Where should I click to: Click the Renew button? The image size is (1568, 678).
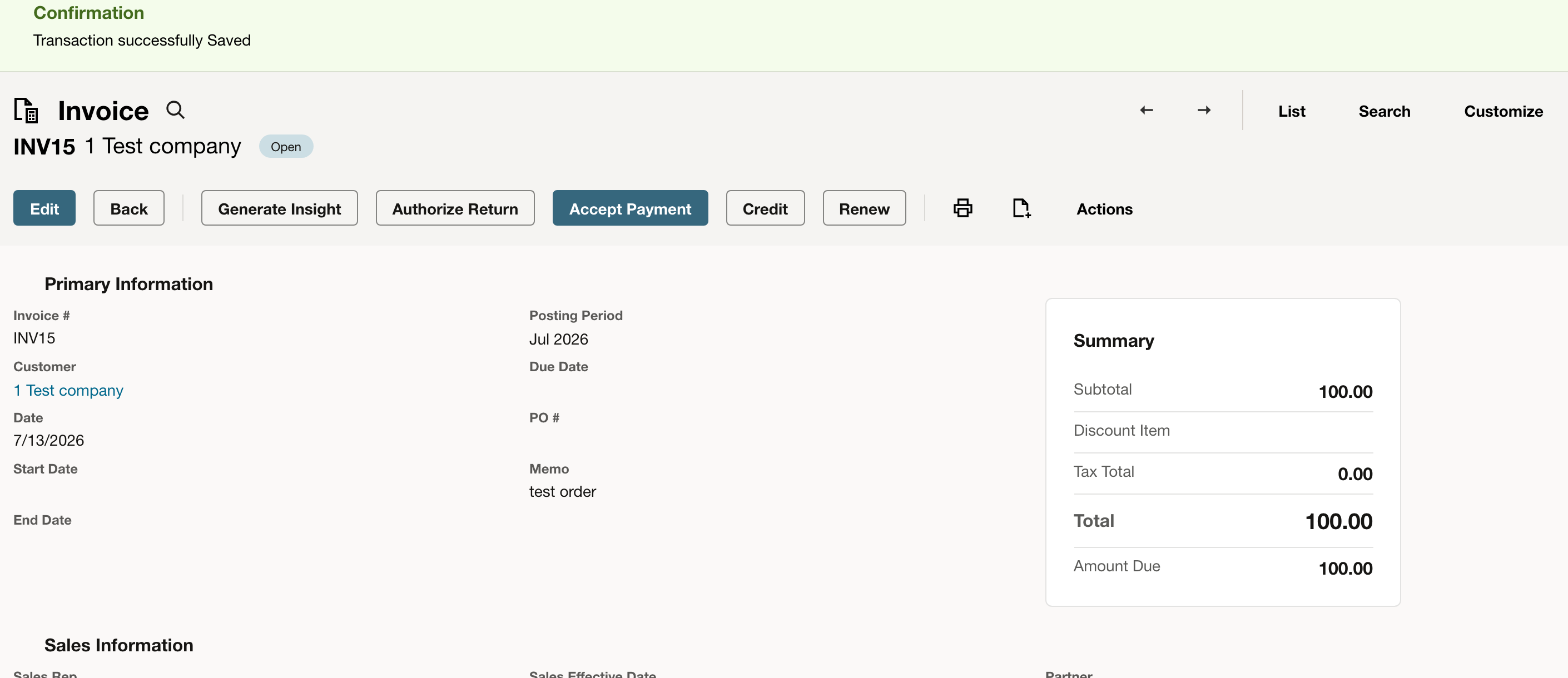tap(864, 208)
